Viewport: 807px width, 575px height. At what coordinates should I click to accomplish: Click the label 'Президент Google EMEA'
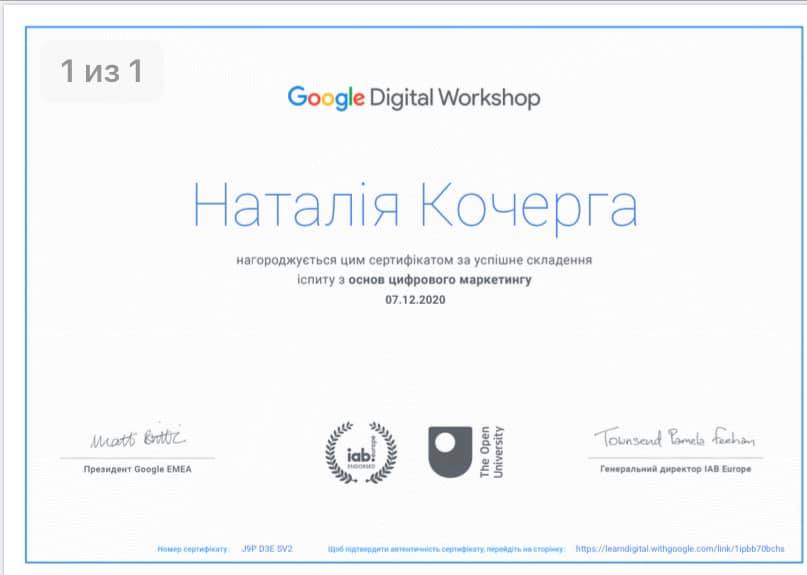click(137, 469)
